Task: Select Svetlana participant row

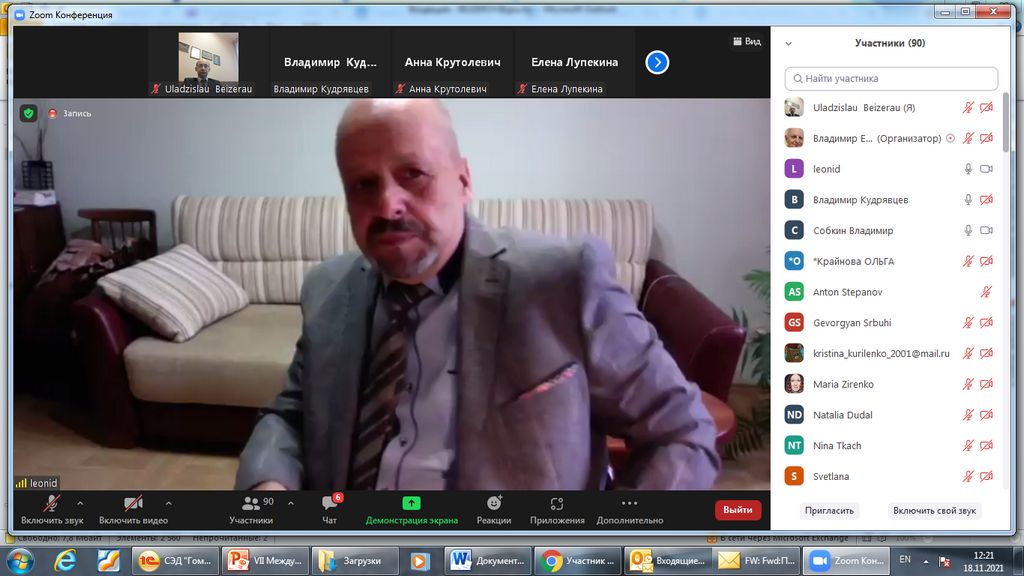Action: pos(891,476)
